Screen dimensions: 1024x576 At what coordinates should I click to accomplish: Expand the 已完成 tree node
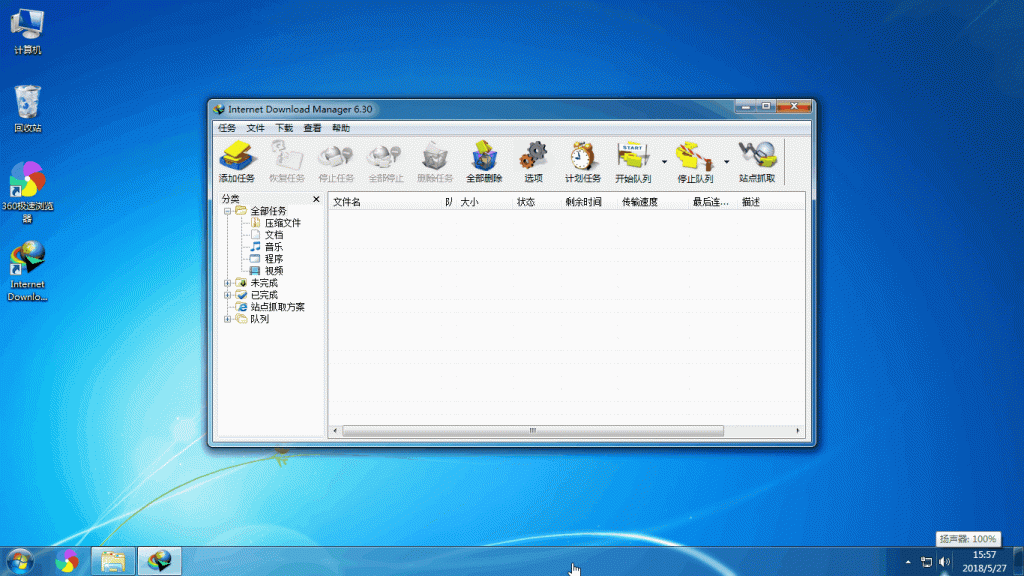pos(227,295)
